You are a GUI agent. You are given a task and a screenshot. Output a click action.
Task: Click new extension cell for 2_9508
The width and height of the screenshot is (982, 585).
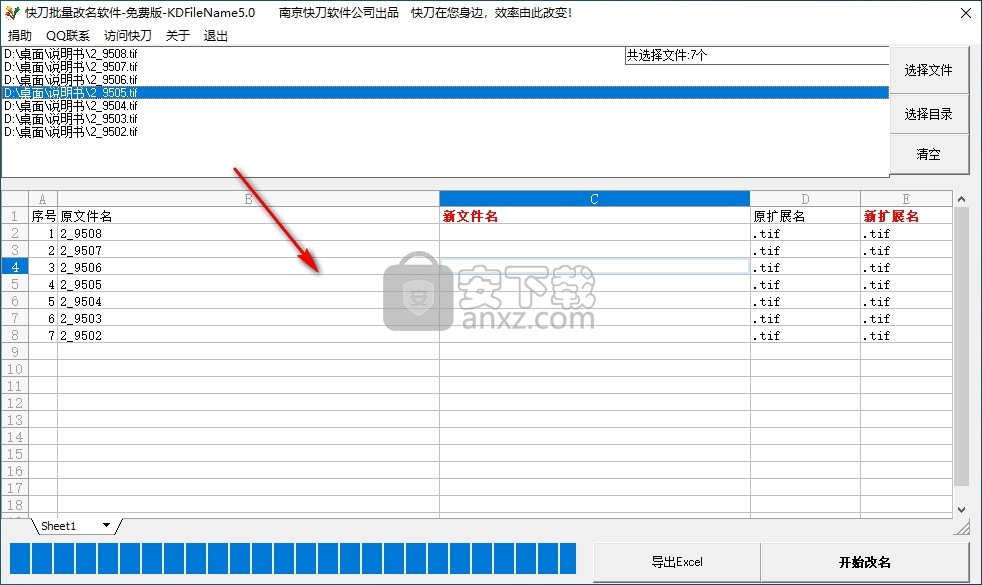[x=906, y=233]
